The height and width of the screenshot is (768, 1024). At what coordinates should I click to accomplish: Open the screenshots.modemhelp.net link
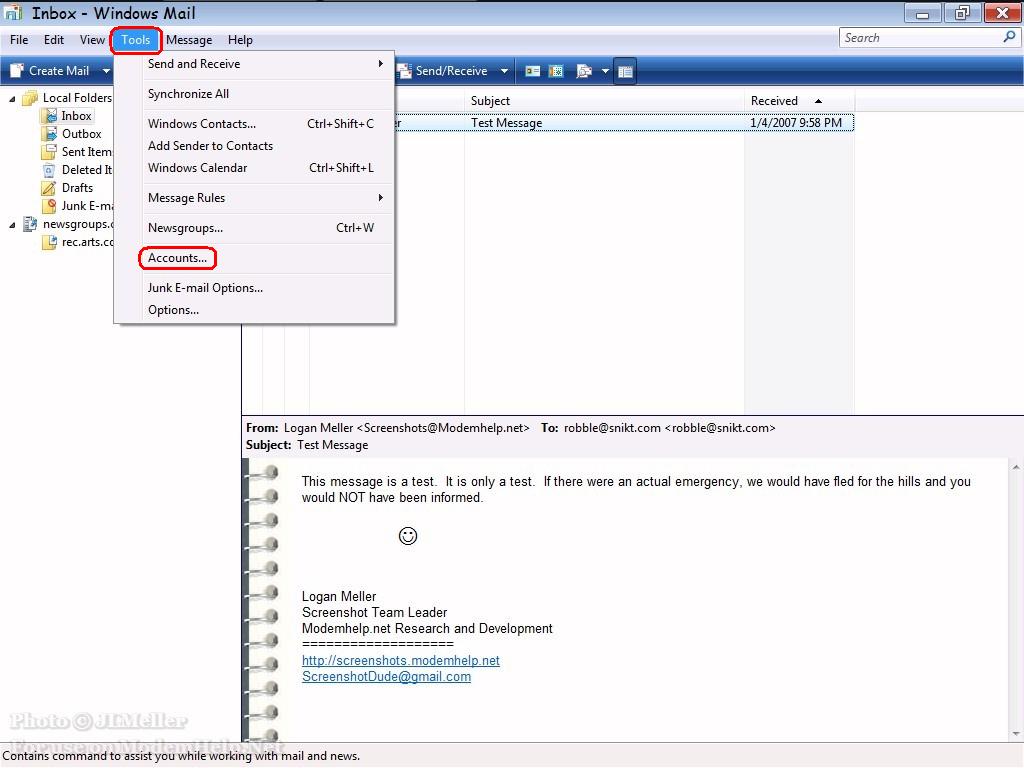pos(400,660)
